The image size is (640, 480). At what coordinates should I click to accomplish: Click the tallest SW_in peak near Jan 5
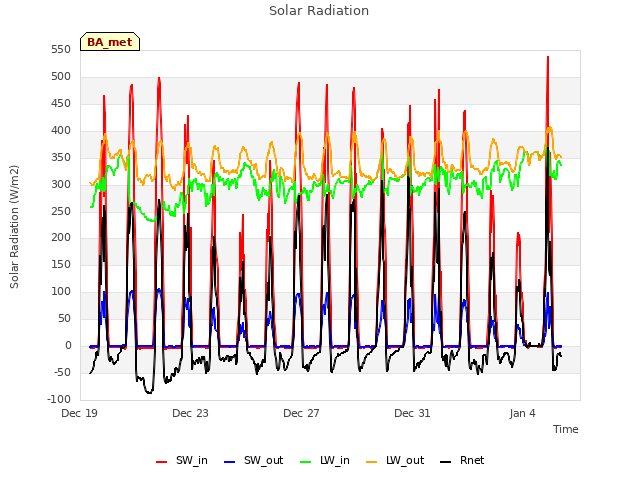click(548, 57)
